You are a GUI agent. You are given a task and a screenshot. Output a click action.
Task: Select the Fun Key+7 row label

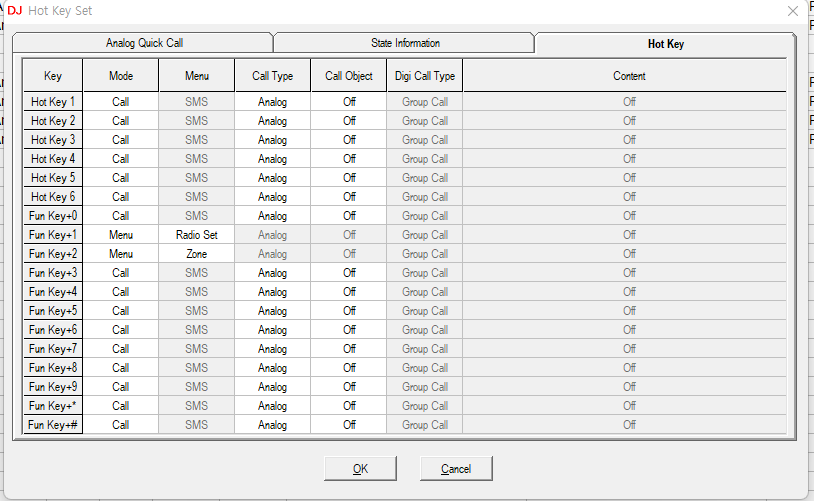click(53, 349)
